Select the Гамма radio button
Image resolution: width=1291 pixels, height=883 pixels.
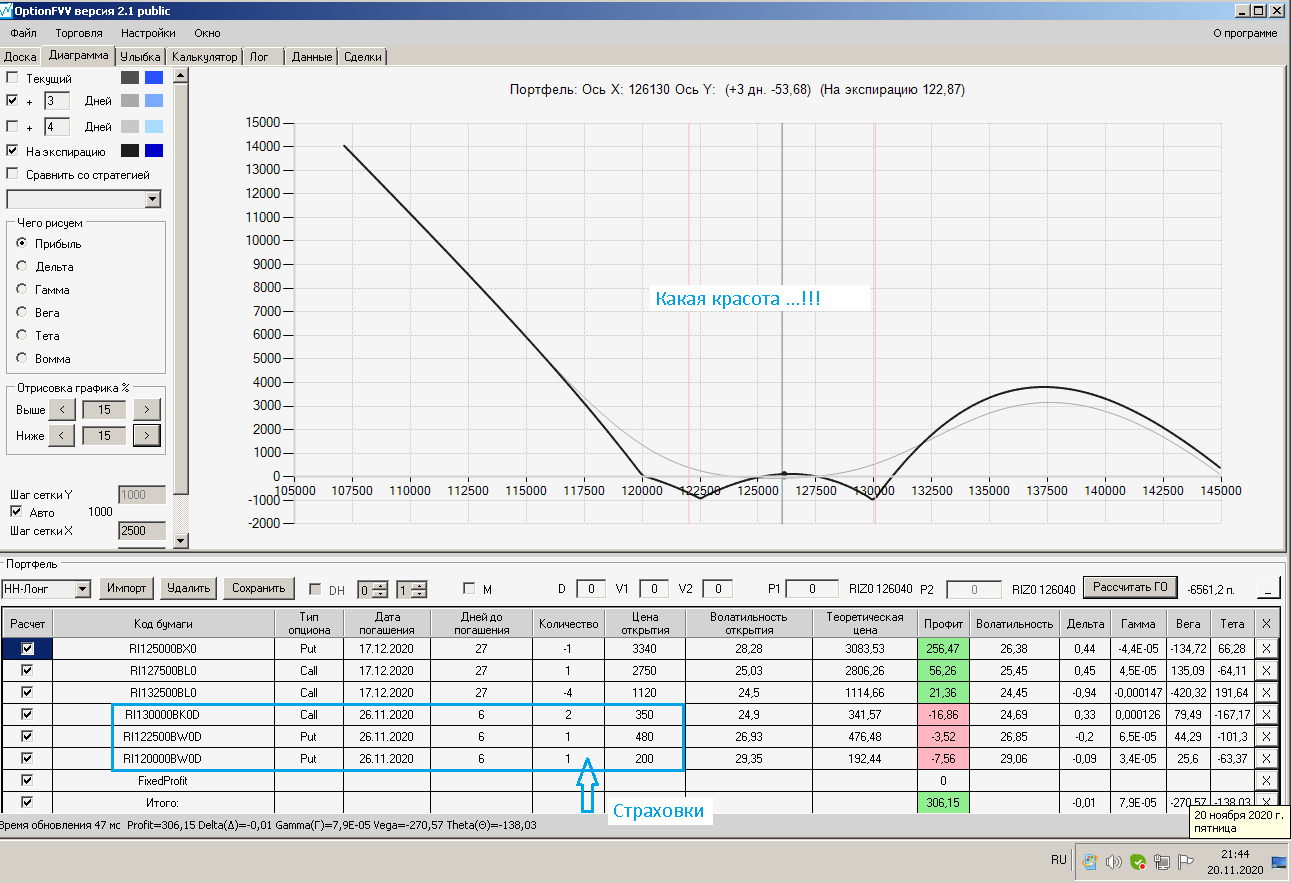22,289
